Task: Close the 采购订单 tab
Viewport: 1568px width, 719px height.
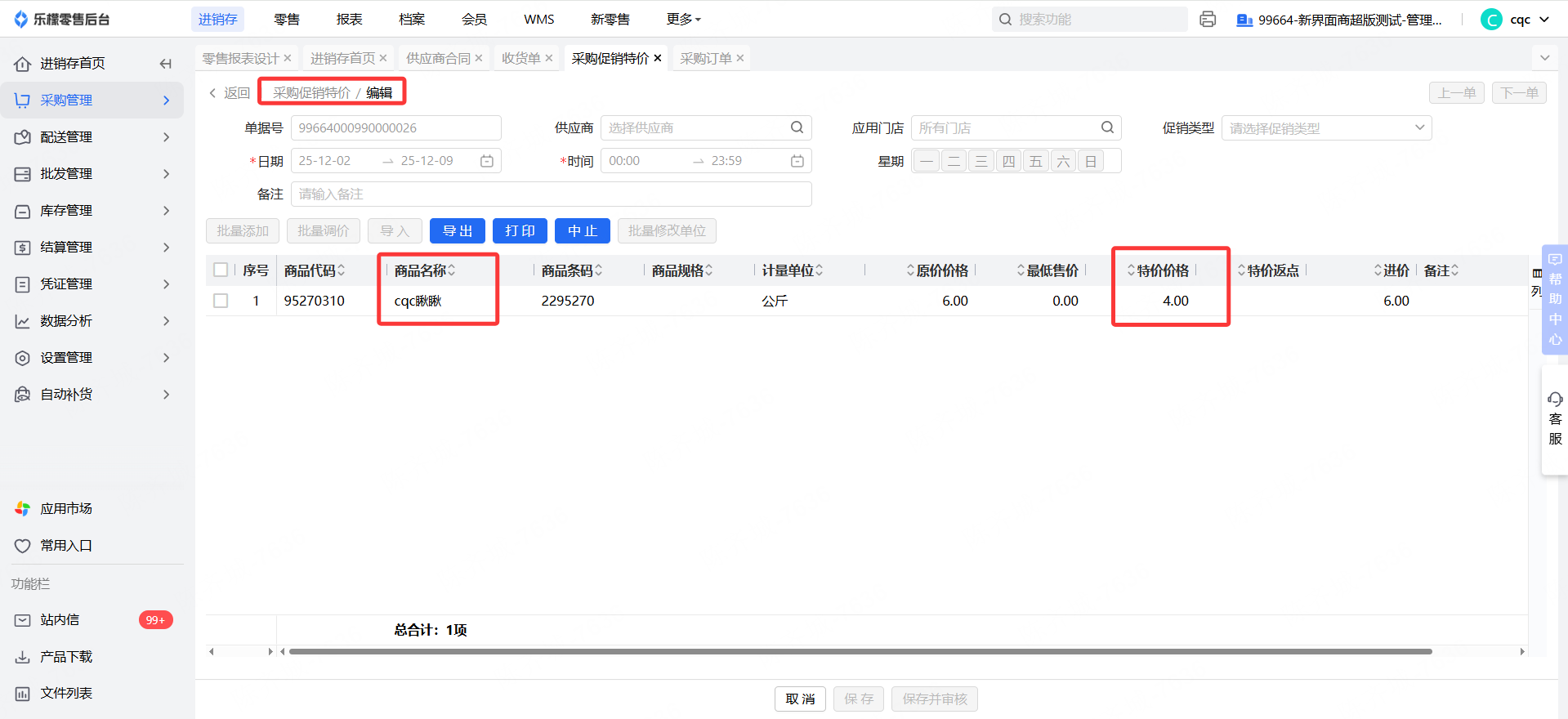Action: pyautogui.click(x=740, y=58)
